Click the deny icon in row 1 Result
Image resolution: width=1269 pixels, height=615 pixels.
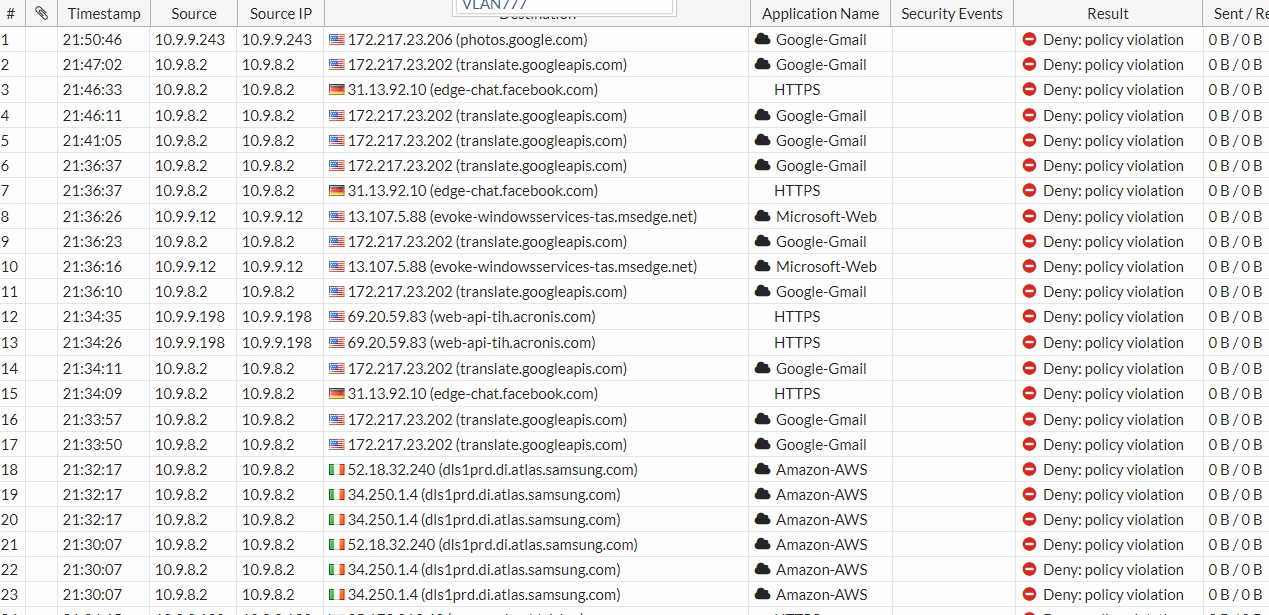pos(1029,40)
